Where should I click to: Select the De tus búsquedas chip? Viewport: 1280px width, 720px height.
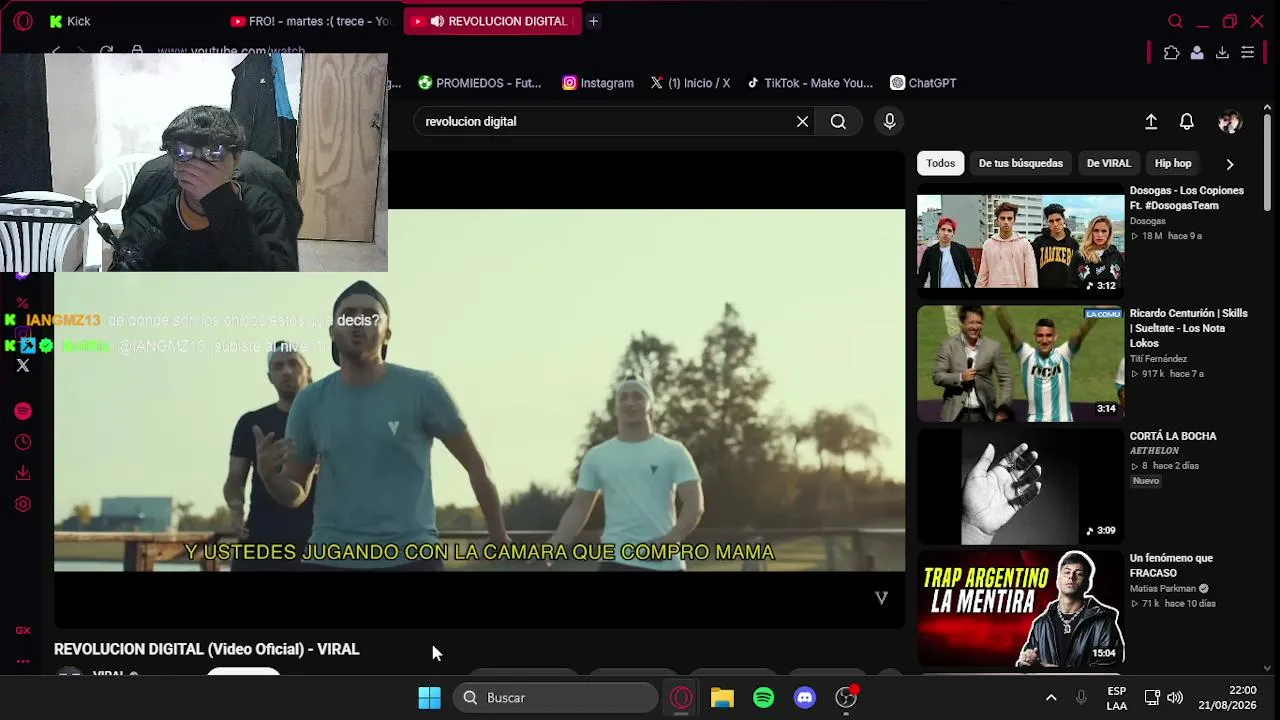tap(1020, 163)
